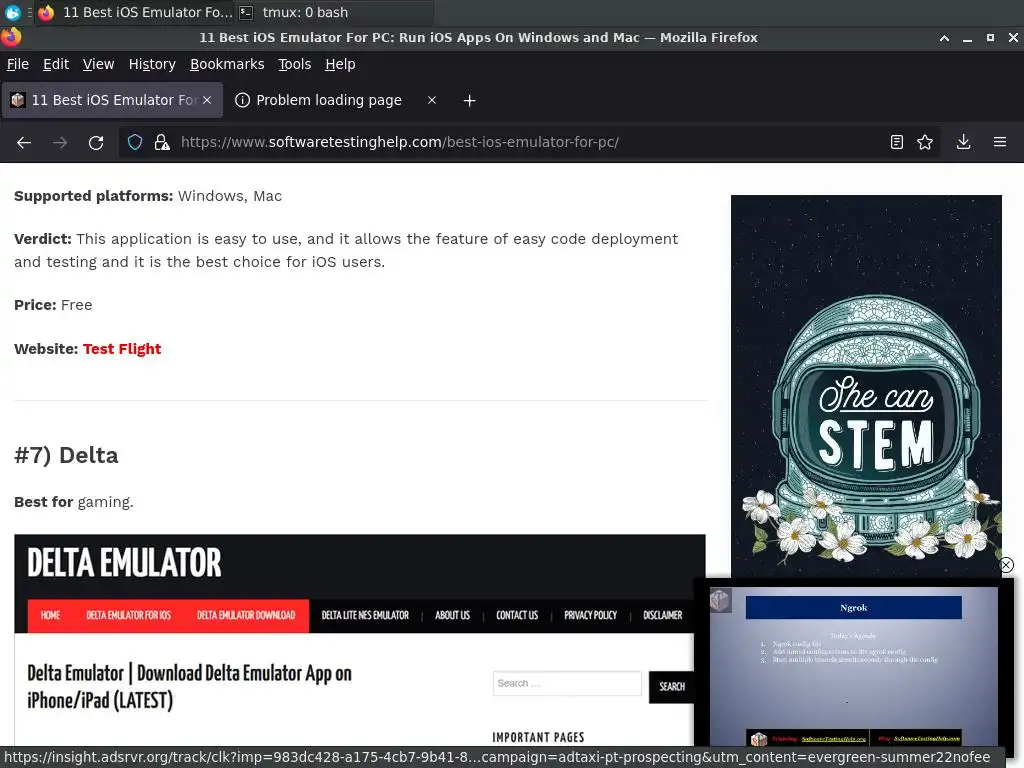Toggle reader view icon in address bar
Viewport: 1024px width, 768px height.
pos(897,142)
